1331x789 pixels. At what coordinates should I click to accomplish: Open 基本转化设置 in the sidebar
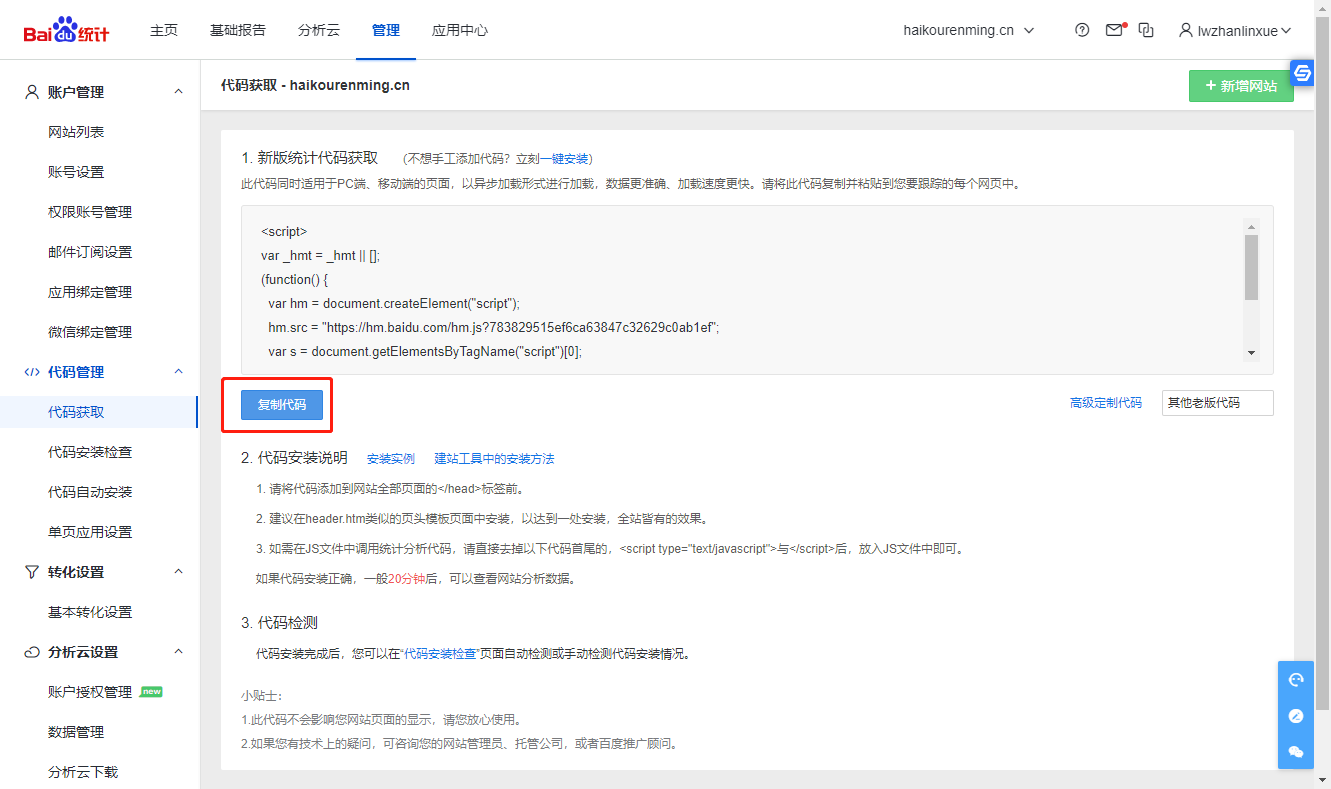(x=90, y=612)
